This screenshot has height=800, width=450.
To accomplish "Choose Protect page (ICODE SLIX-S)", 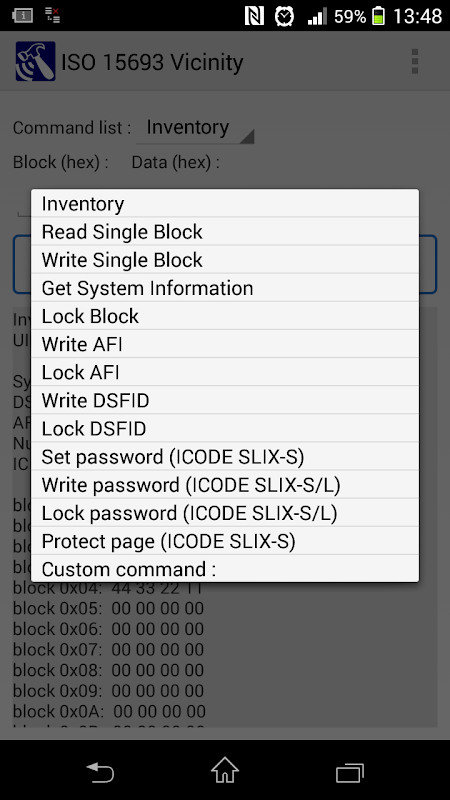I will (x=225, y=541).
